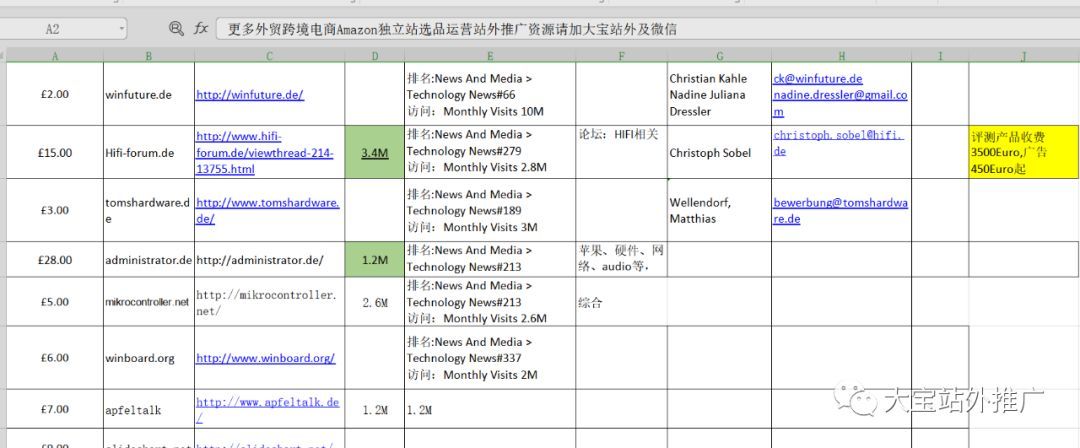The height and width of the screenshot is (448, 1080).
Task: Select column J header
Action: 1024,56
